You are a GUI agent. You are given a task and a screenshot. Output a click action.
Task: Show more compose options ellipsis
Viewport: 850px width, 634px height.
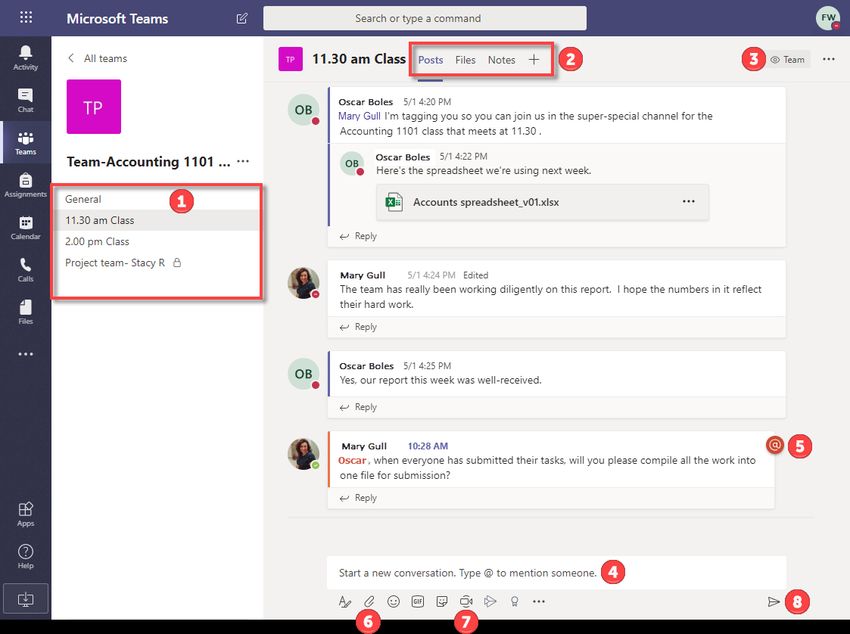tap(538, 601)
